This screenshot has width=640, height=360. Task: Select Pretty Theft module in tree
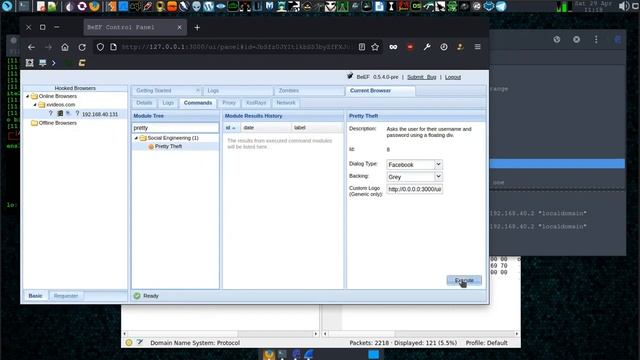(x=169, y=146)
